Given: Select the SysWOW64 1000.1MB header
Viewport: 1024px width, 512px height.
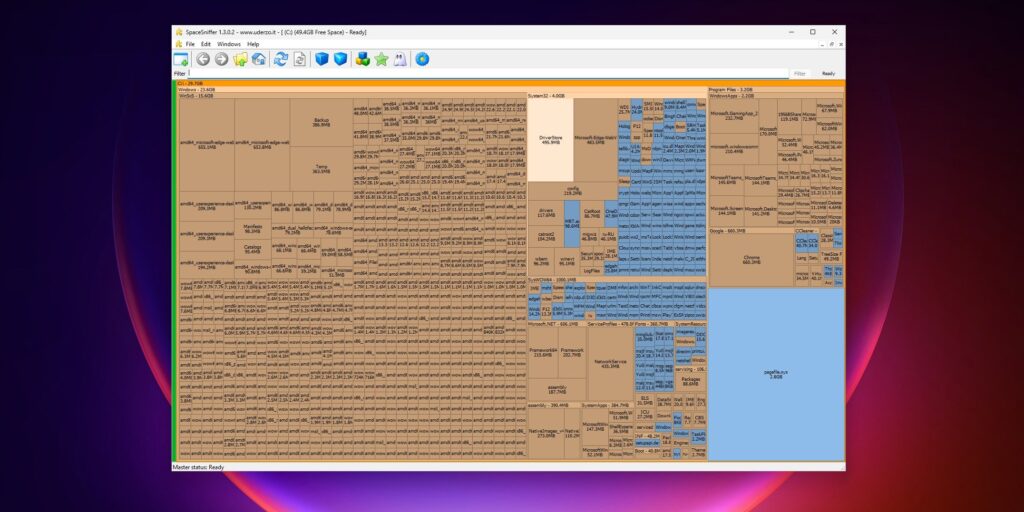Looking at the screenshot, I should click(616, 280).
